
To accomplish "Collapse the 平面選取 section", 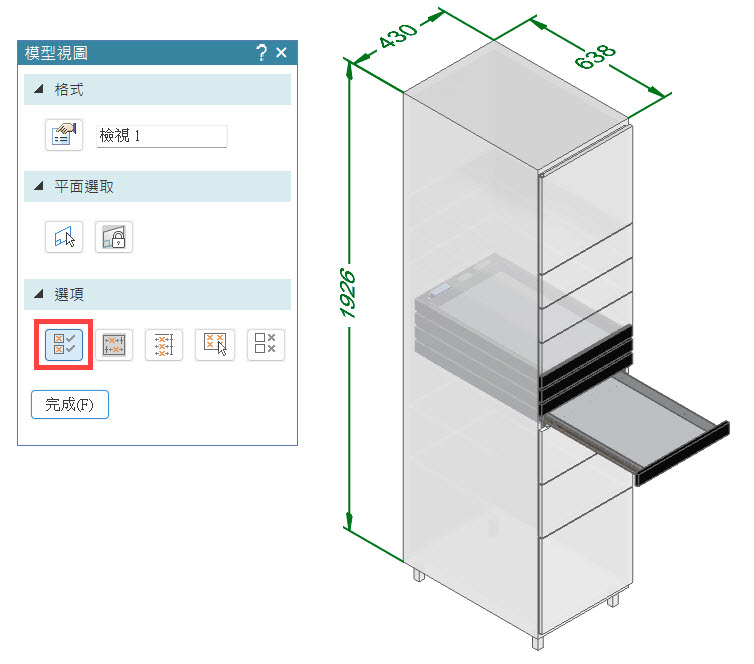I will 39,186.
